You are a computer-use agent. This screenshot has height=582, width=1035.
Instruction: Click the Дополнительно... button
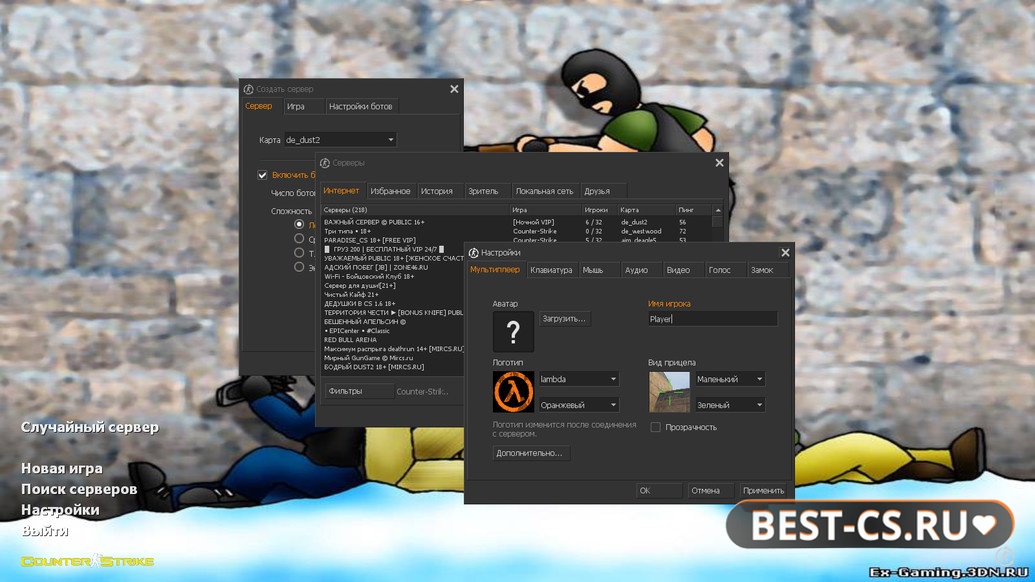click(x=530, y=453)
